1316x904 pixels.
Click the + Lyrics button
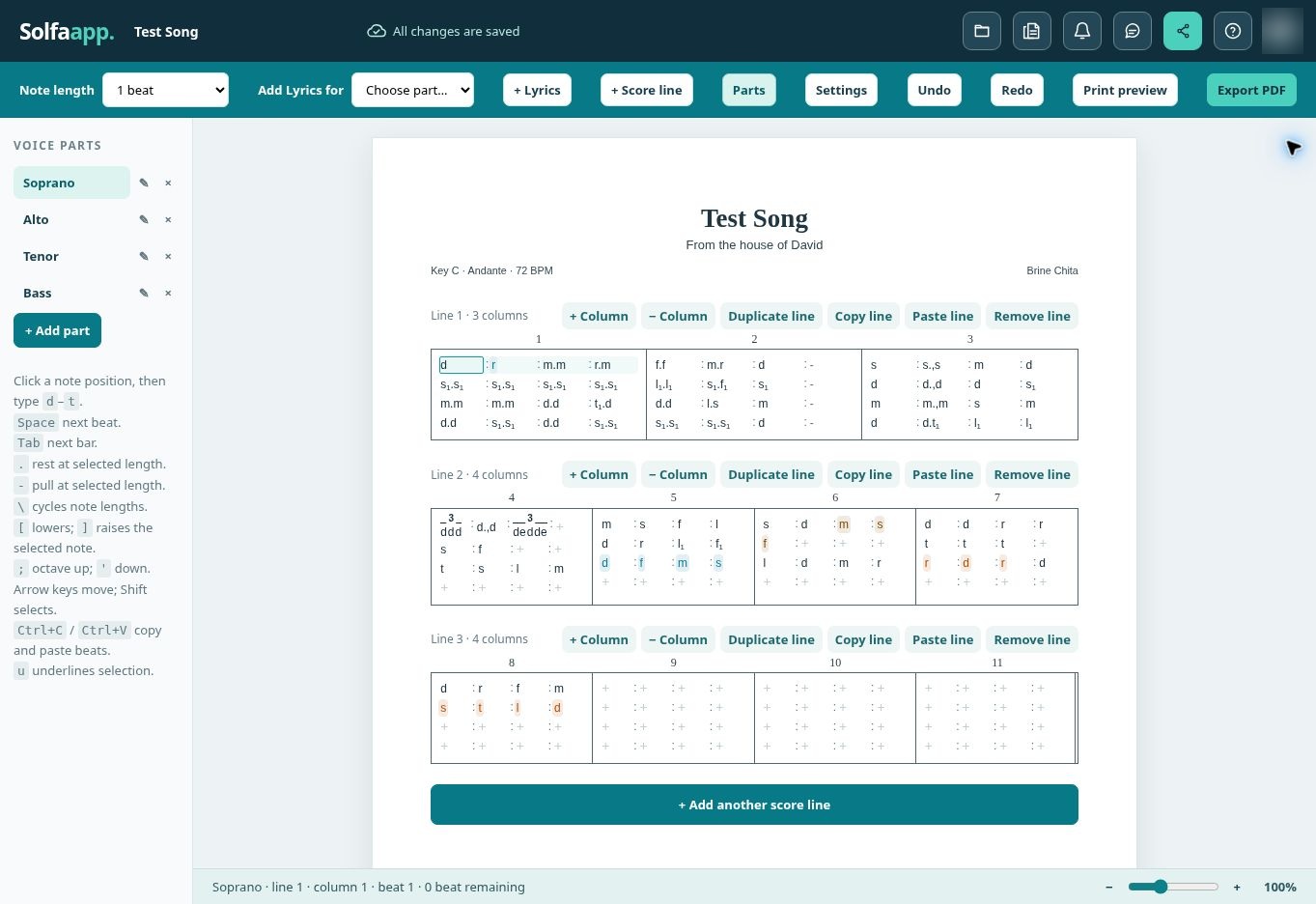click(537, 90)
